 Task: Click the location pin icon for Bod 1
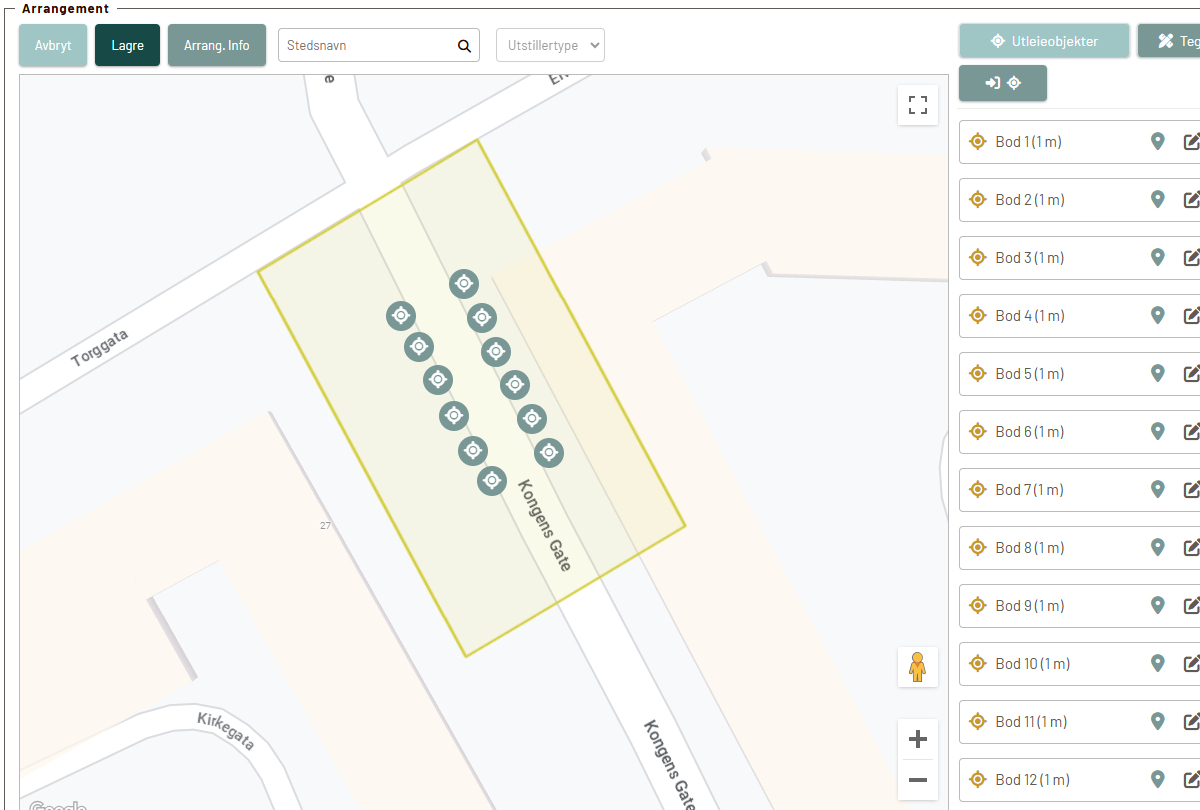pos(1158,142)
